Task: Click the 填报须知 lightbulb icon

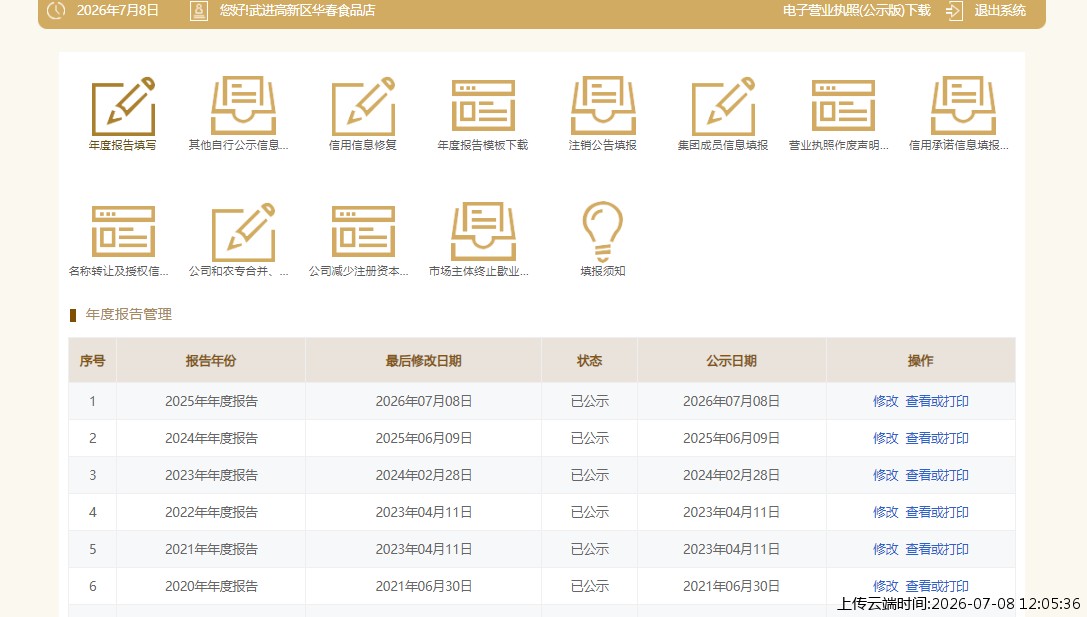Action: [x=603, y=232]
